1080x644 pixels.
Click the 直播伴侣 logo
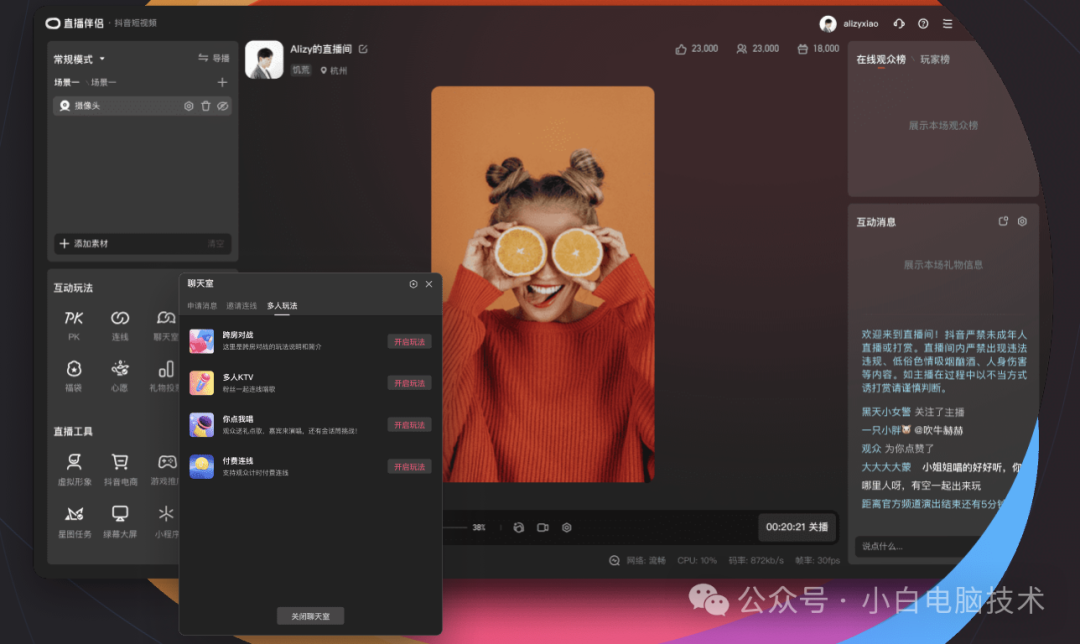point(52,23)
